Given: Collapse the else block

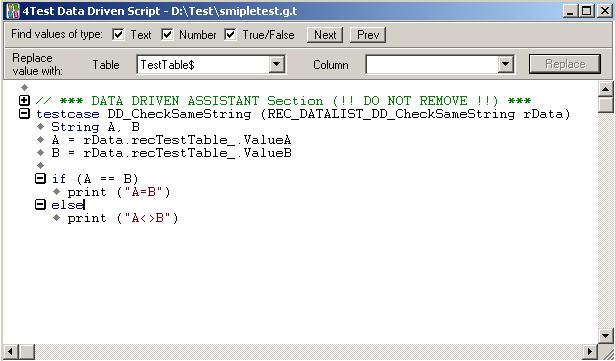Looking at the screenshot, I should pos(40,204).
